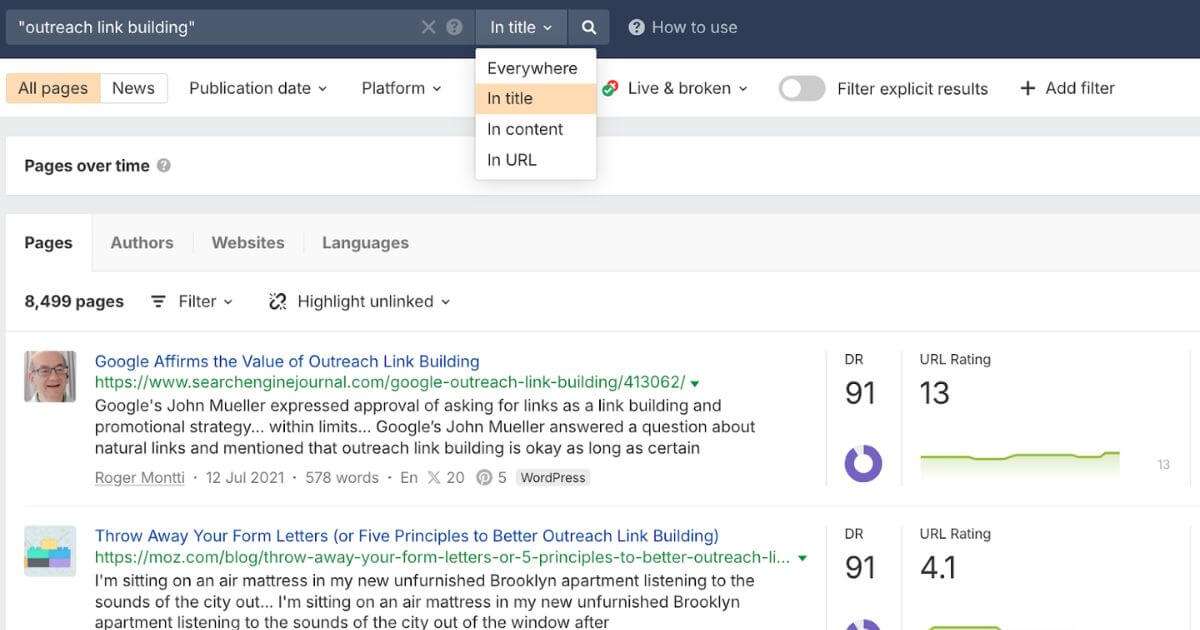
Task: Open the Pages over time info icon
Action: coord(163,166)
